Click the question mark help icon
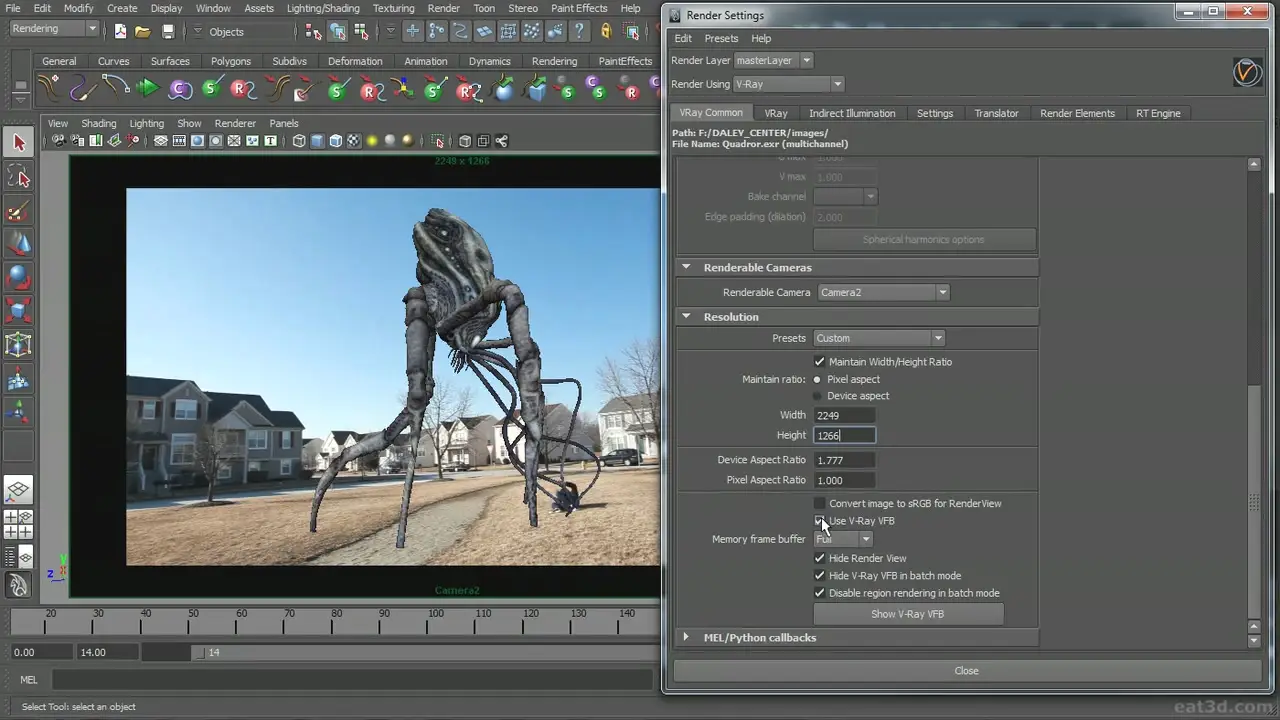This screenshot has height=720, width=1280. [579, 31]
